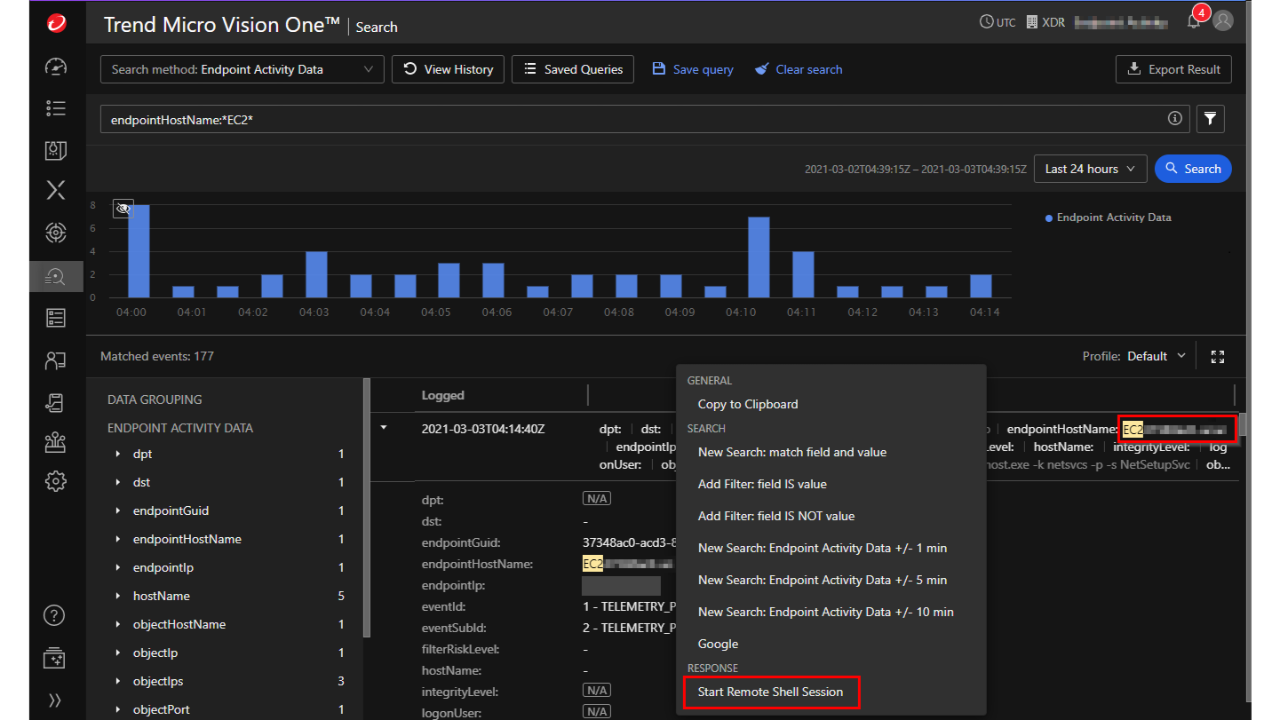Click the query info icon in search bar

point(1175,119)
